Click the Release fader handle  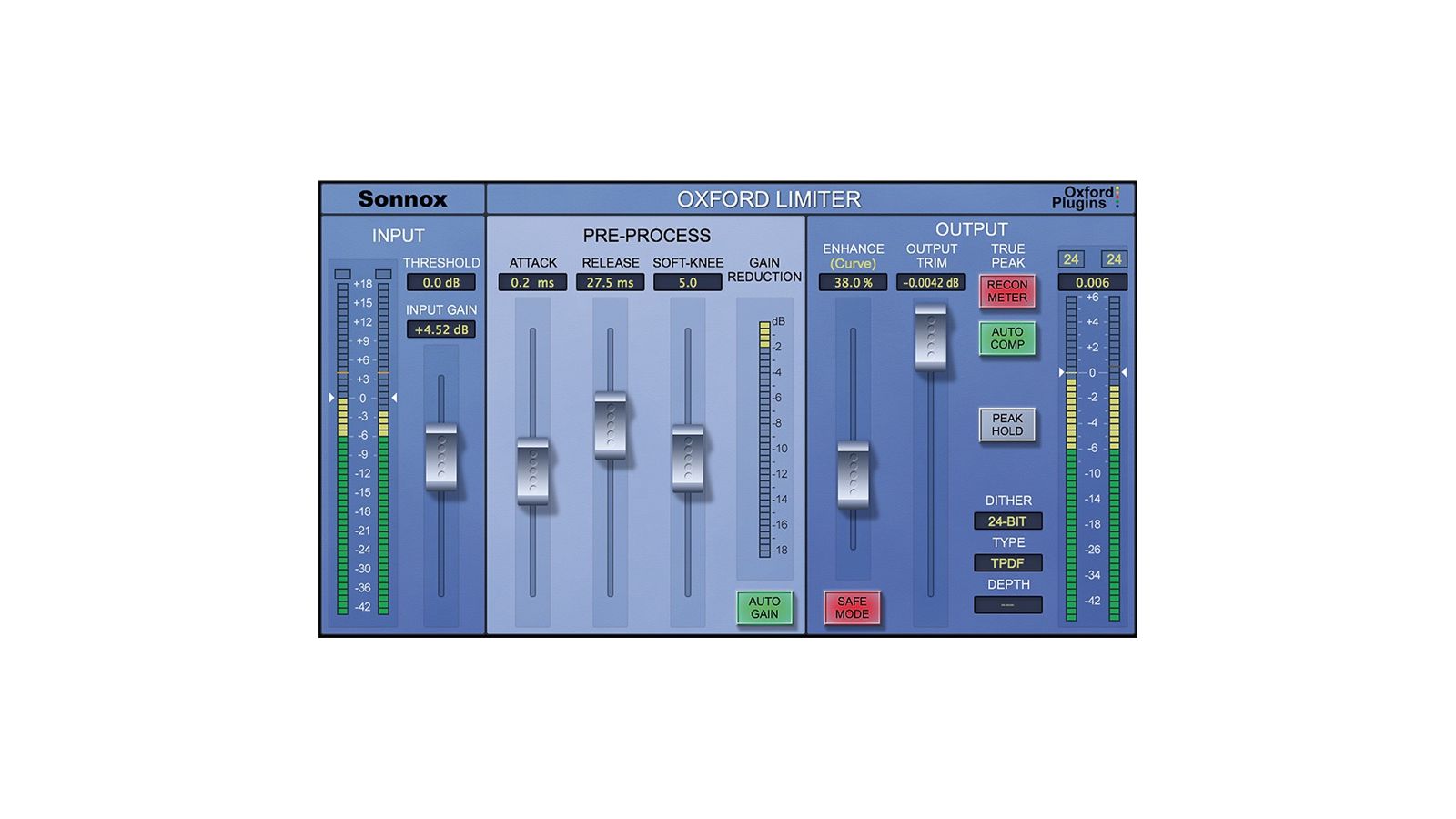click(x=610, y=425)
